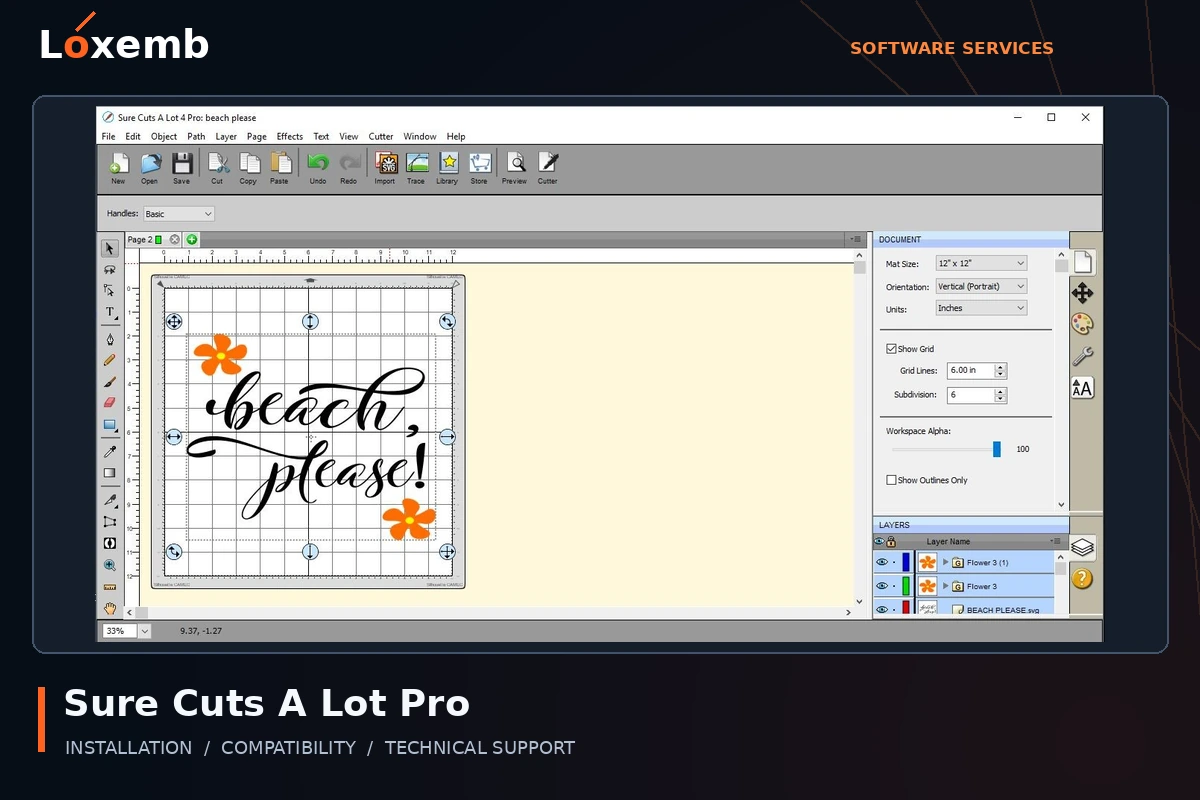This screenshot has height=800, width=1200.
Task: Open the Handles Basic dropdown
Action: [179, 214]
